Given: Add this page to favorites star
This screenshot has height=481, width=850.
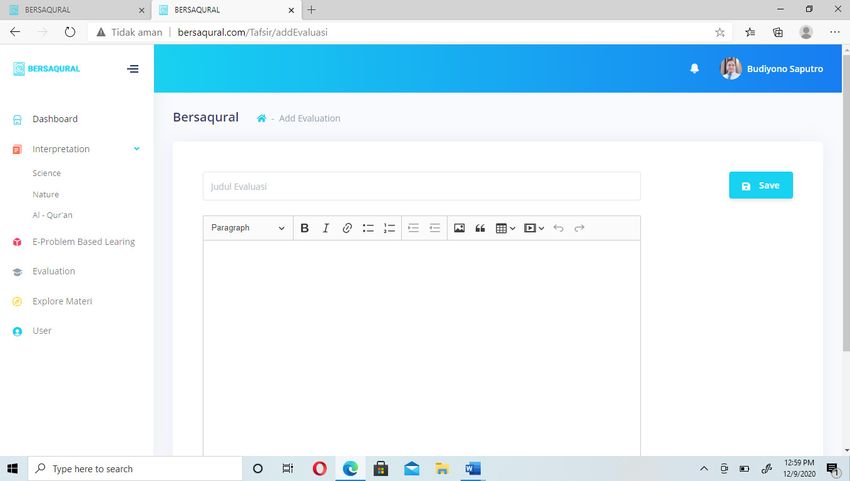Looking at the screenshot, I should [720, 33].
